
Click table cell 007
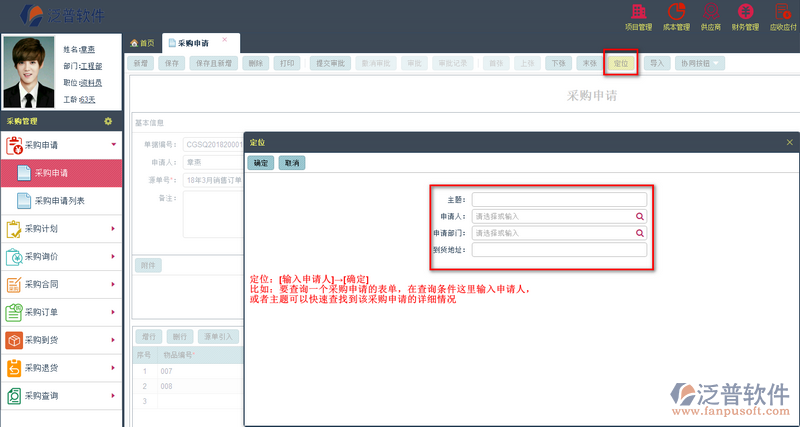coord(201,371)
